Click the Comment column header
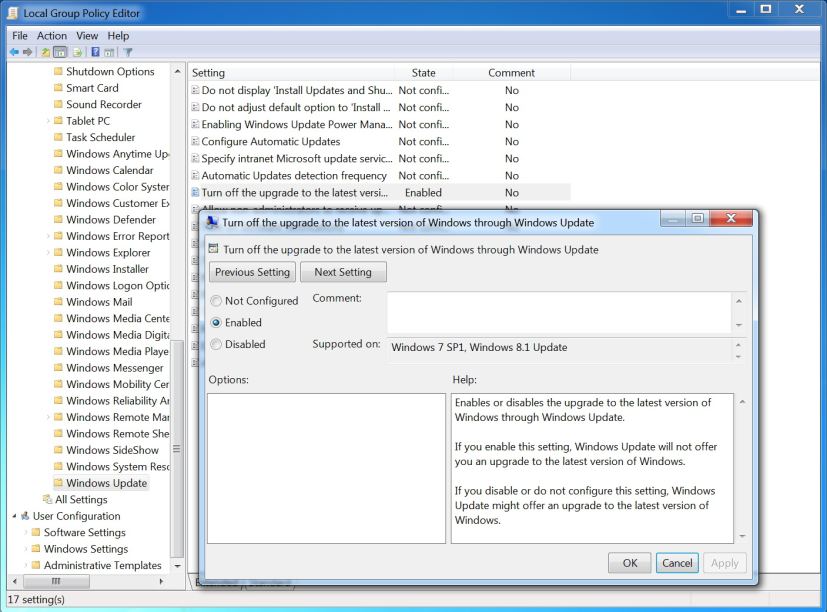The width and height of the screenshot is (827, 612). coord(511,73)
